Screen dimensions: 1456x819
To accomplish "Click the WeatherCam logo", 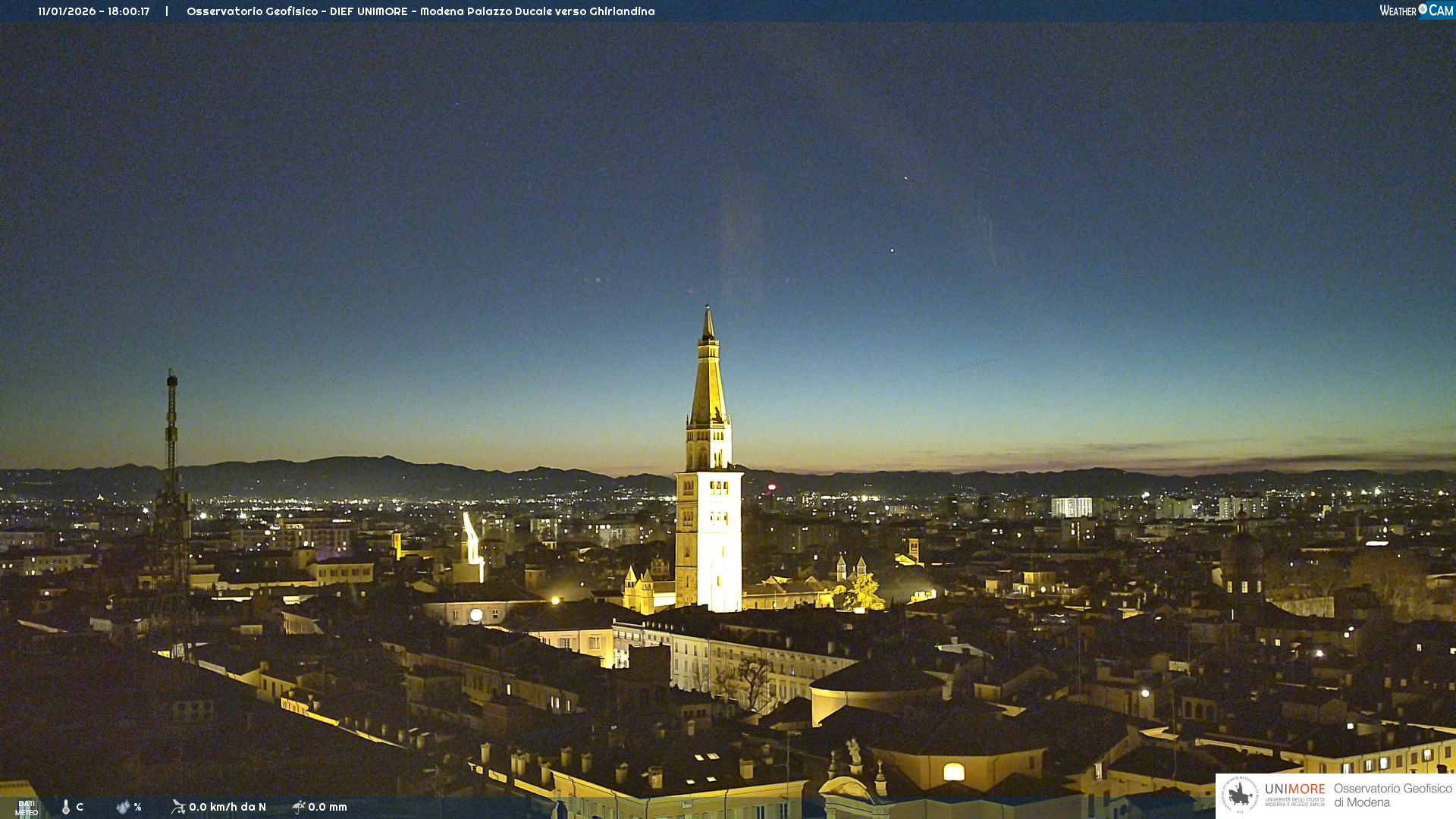I will [1416, 11].
